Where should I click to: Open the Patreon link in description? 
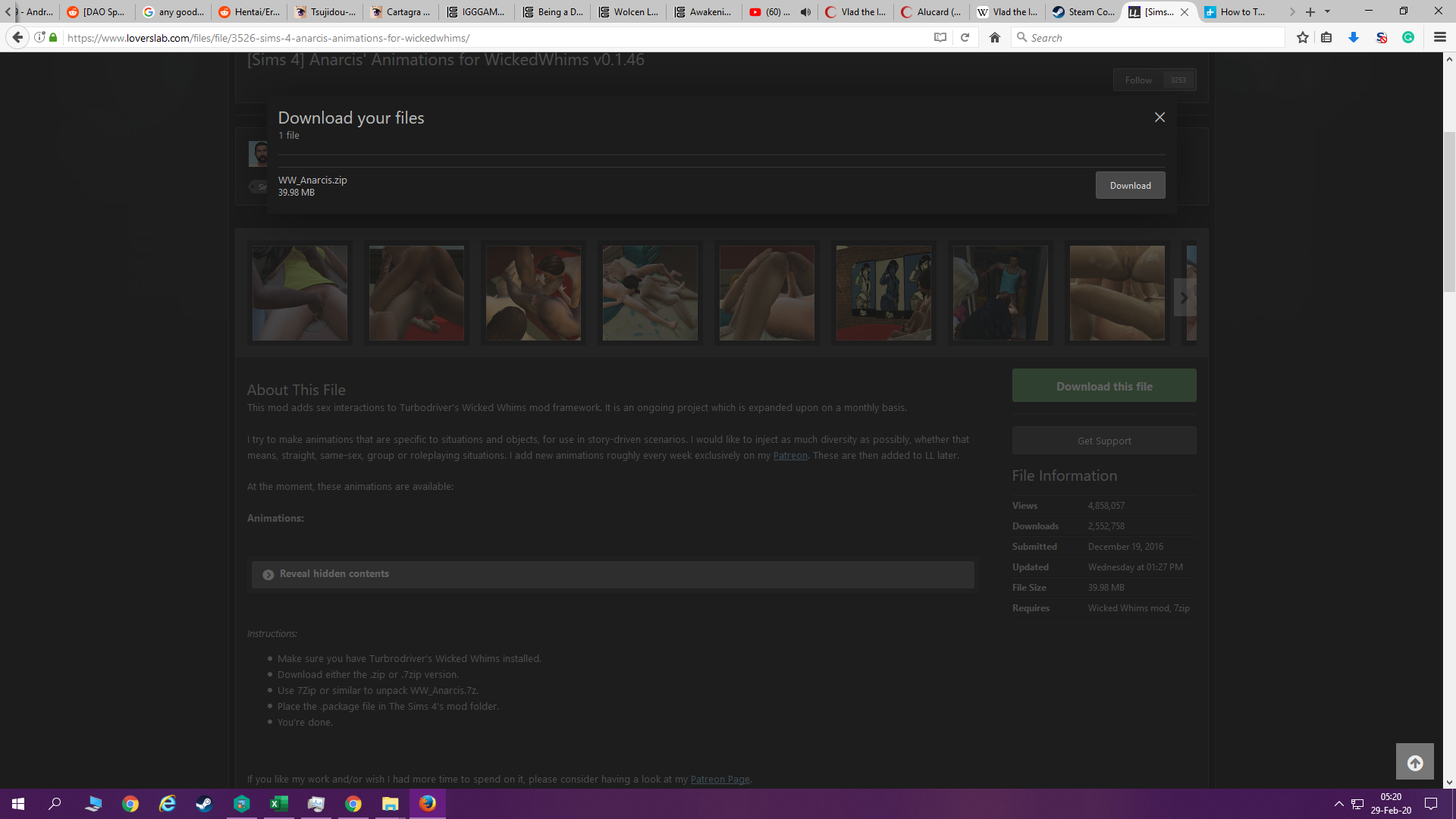pos(790,456)
